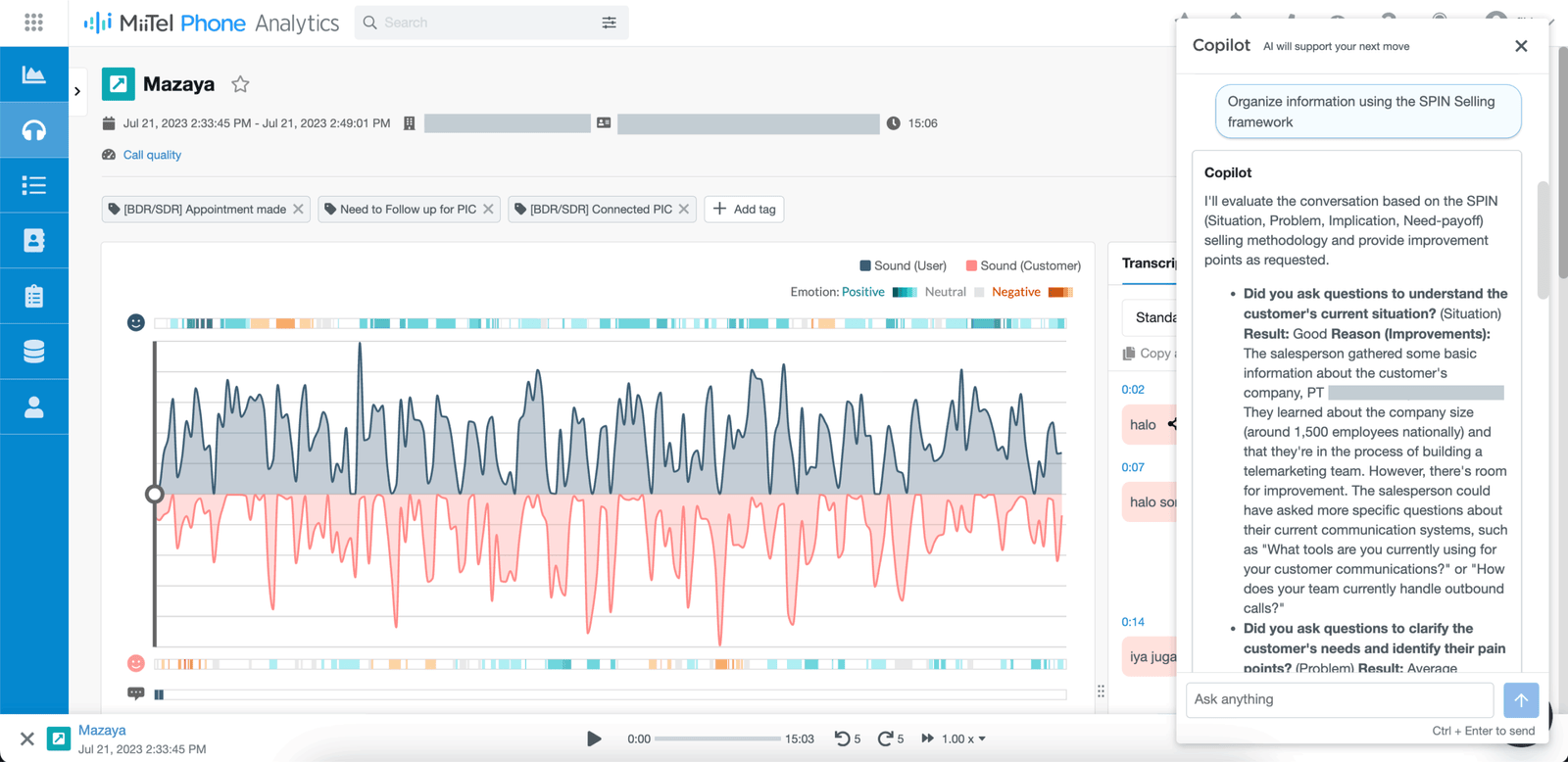Focus the Ask anything input field

[1339, 699]
